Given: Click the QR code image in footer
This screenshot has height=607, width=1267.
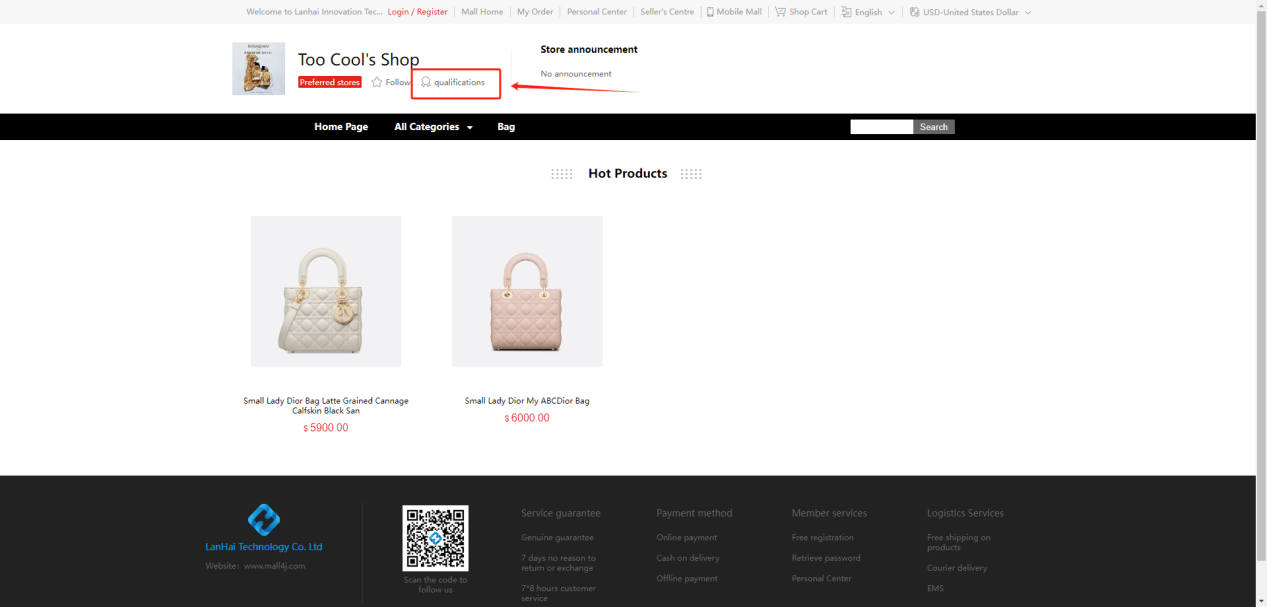Looking at the screenshot, I should [435, 538].
